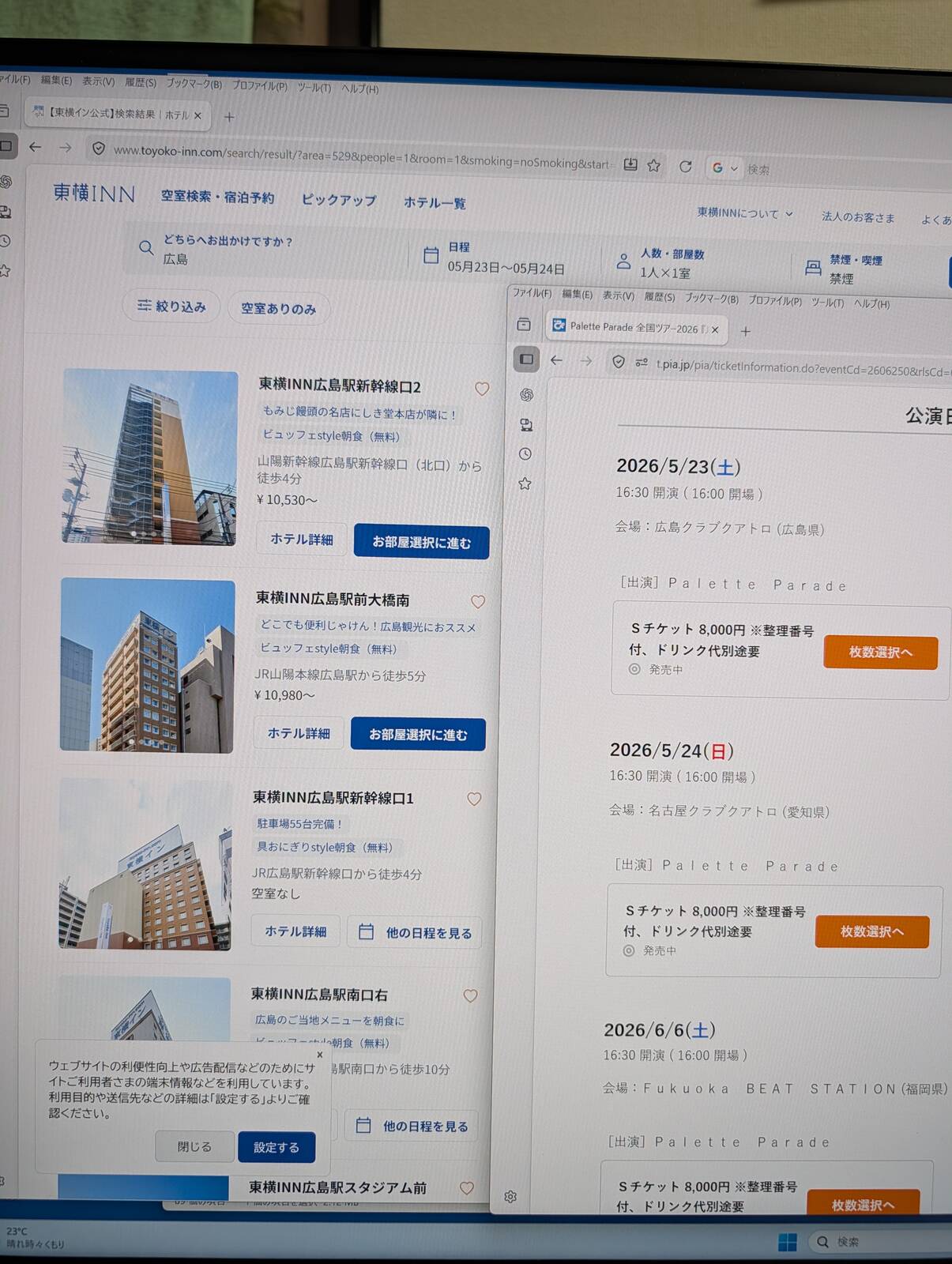Favorite 東横INN広島駅前大橋南 with heart icon
Screen dimensions: 952x1264
[x=478, y=601]
